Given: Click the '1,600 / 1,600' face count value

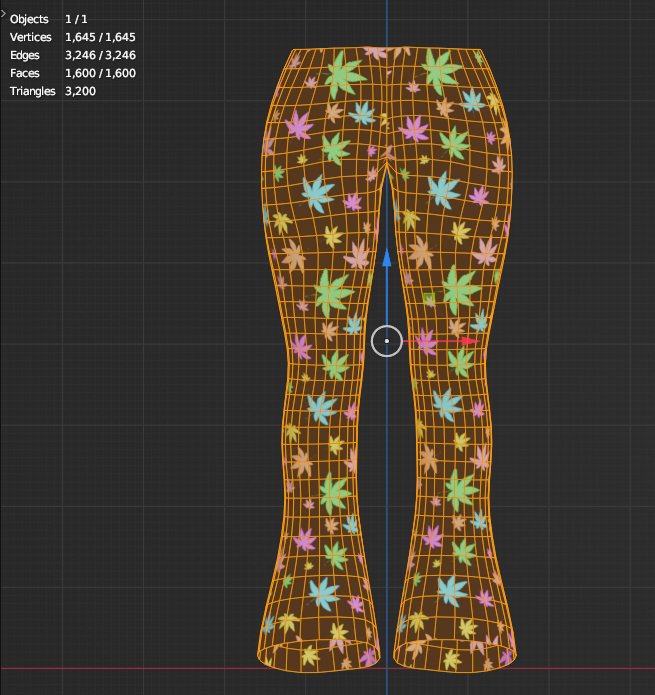Looking at the screenshot, I should coord(100,73).
